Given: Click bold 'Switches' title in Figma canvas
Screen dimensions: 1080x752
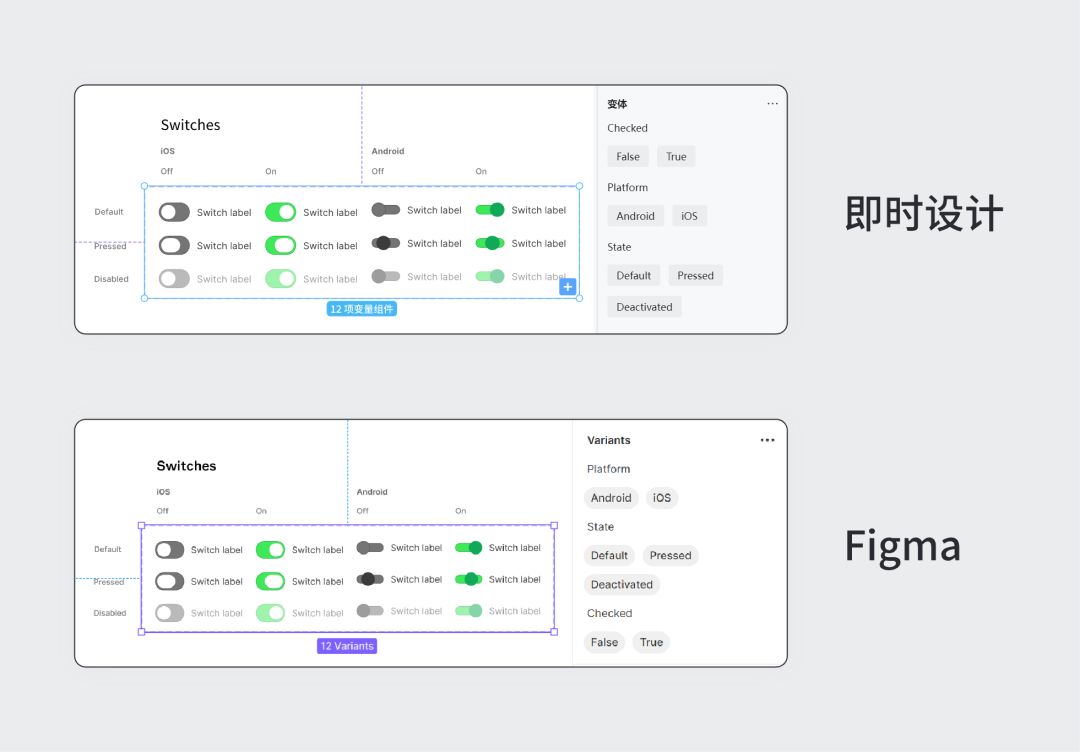Looking at the screenshot, I should click(186, 466).
